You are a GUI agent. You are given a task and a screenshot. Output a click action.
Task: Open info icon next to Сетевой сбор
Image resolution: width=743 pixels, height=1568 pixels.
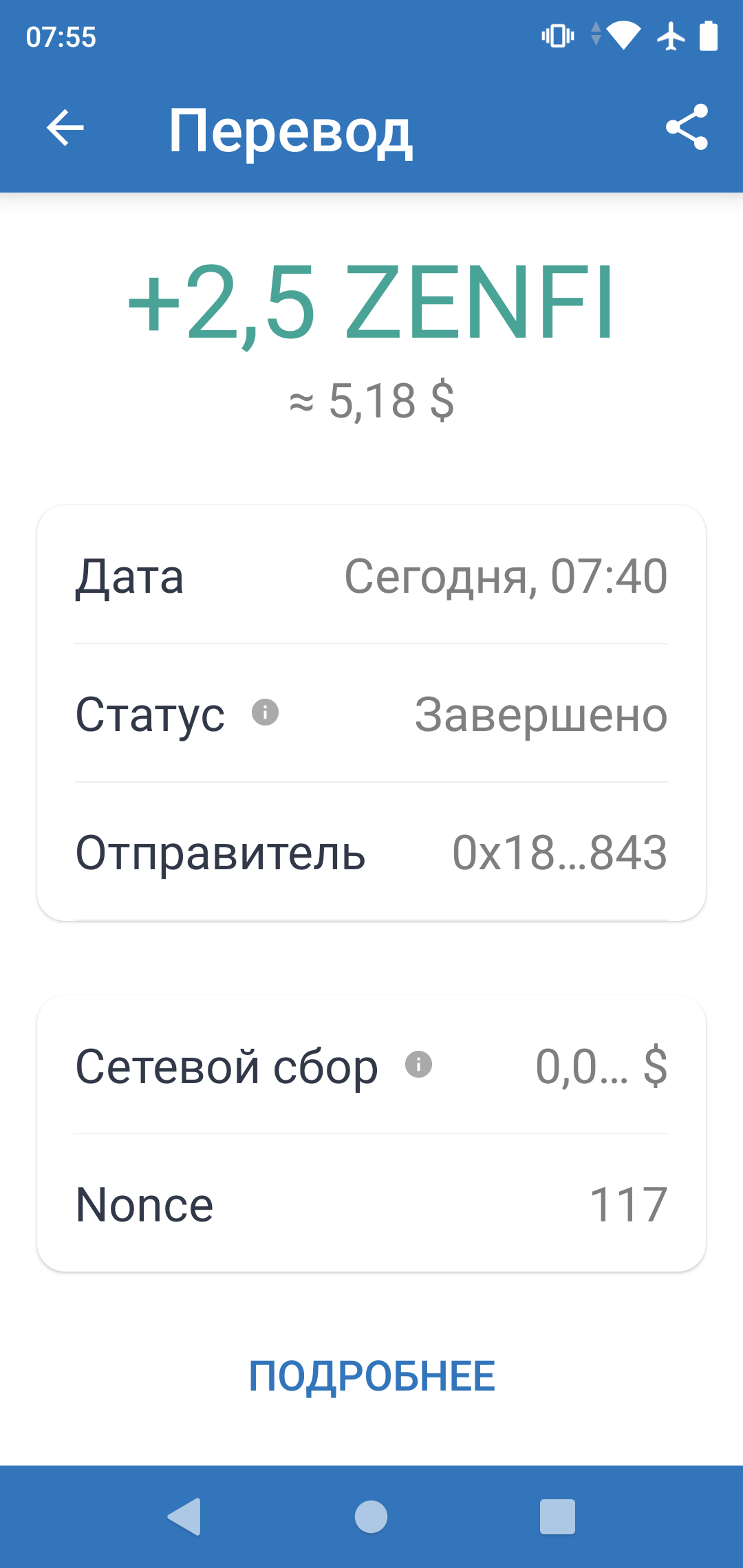[418, 1064]
